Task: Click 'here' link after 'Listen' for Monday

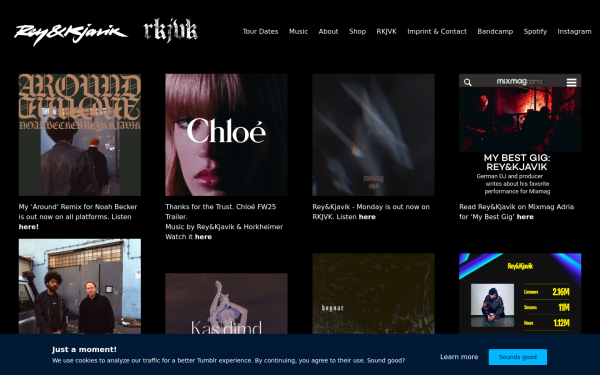Action: click(367, 217)
